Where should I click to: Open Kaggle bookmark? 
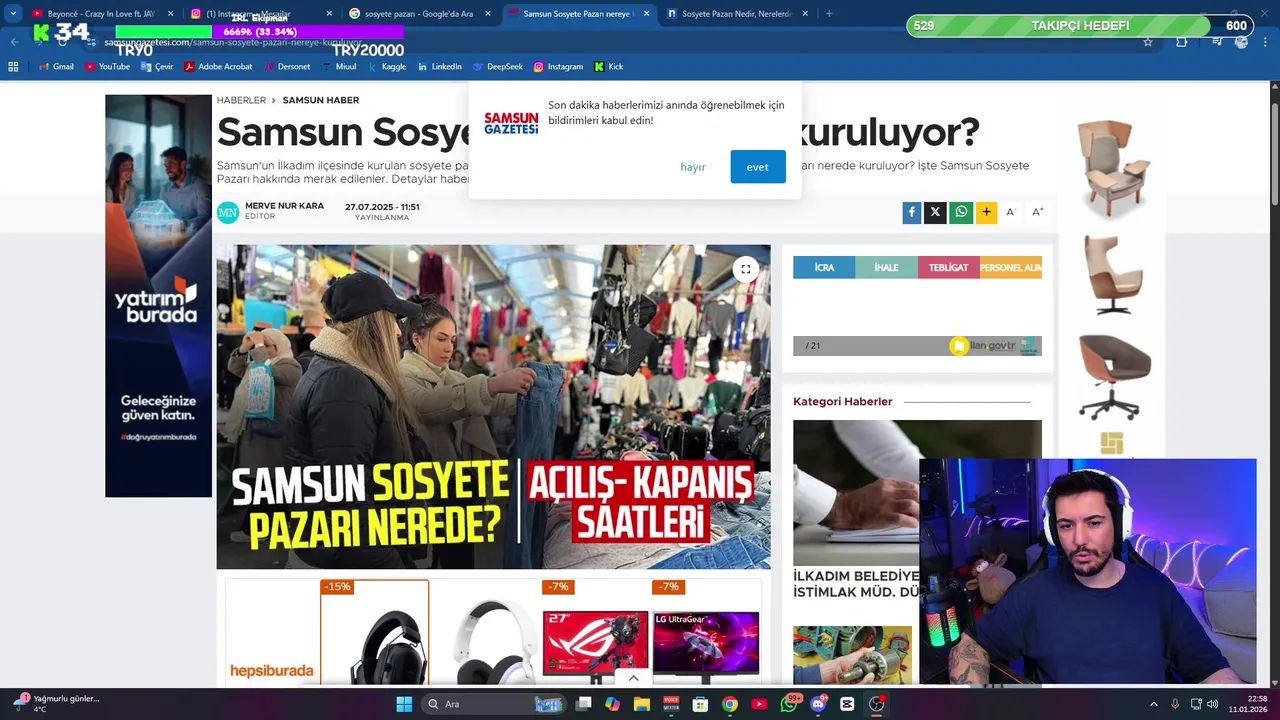pos(387,67)
